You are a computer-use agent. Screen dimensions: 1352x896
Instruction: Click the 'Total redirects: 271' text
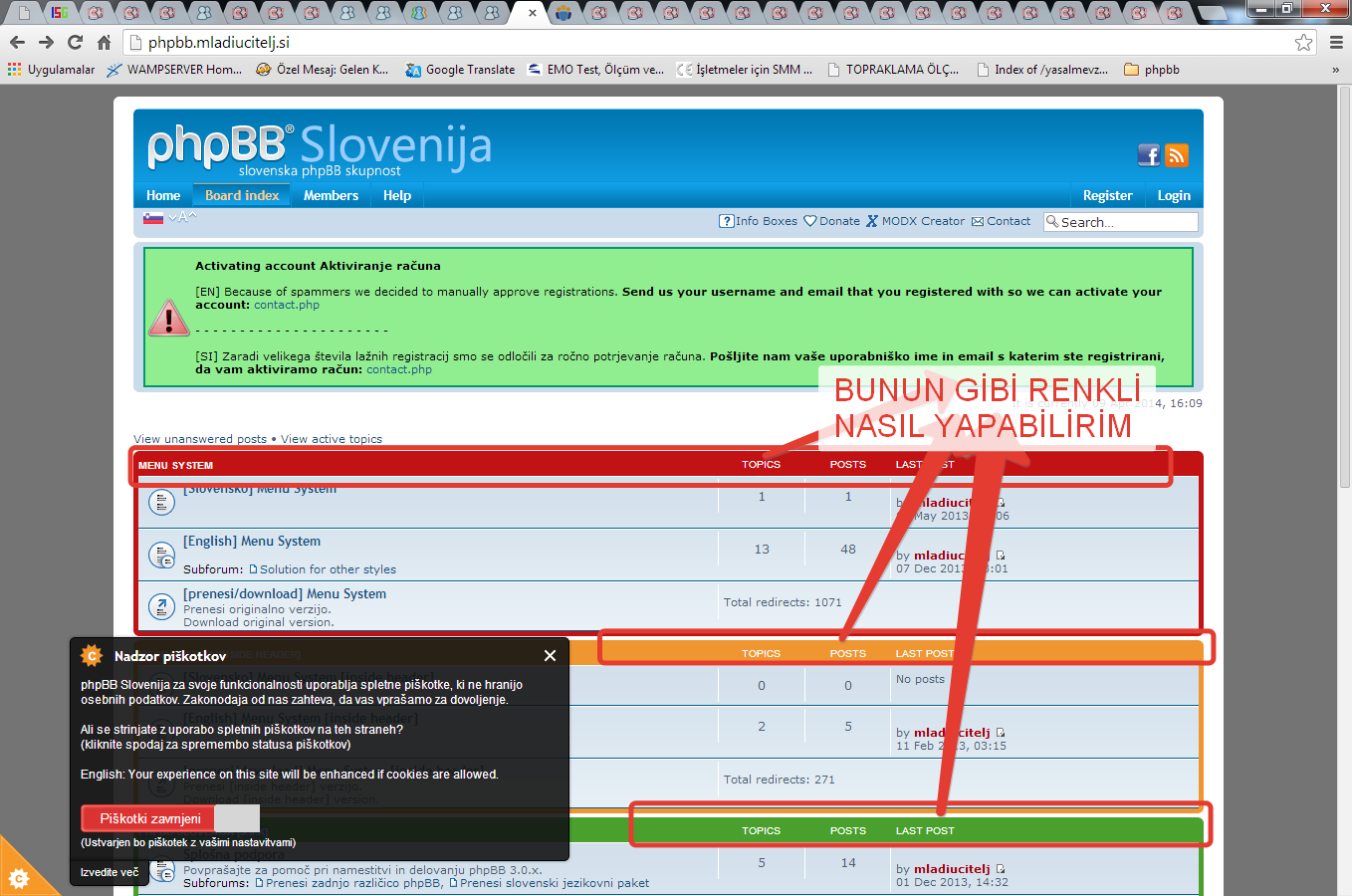(780, 780)
